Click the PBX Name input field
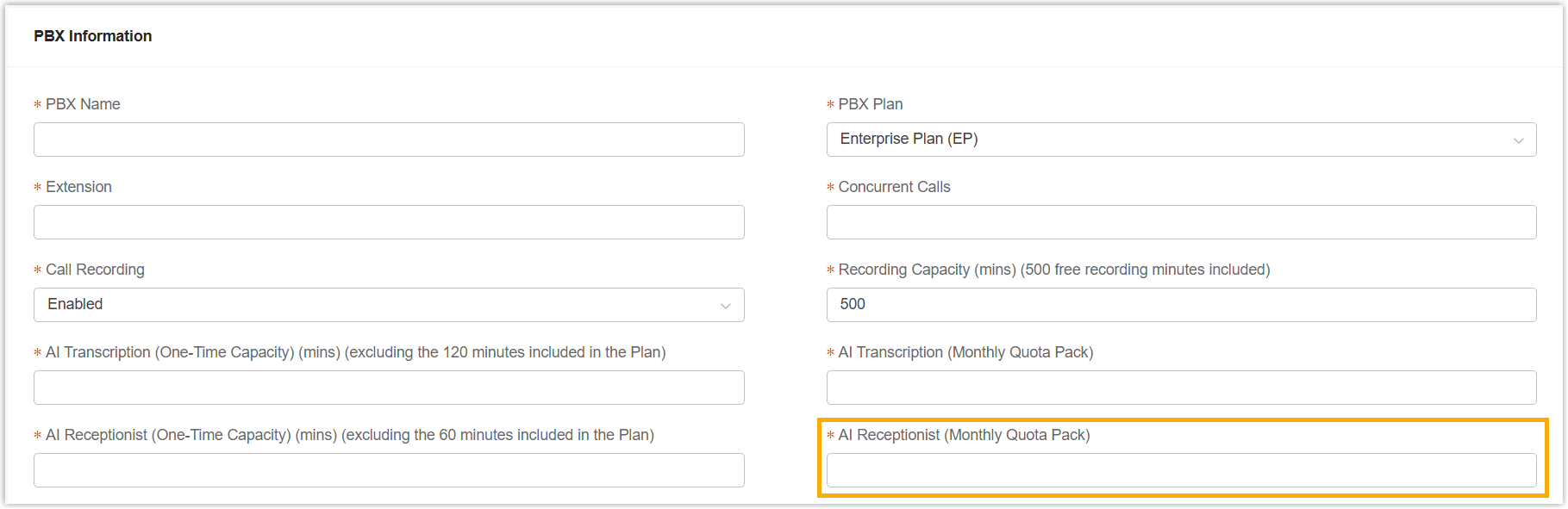The height and width of the screenshot is (509, 1568). (389, 140)
